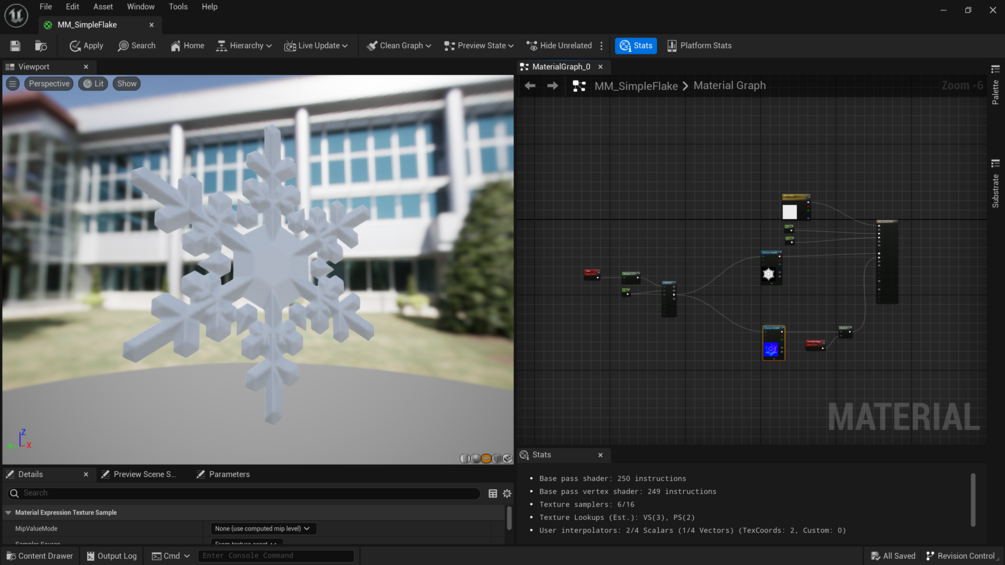The image size is (1005, 565).
Task: Click the MM_SimpleFlake breadcrumb
Action: pos(636,86)
